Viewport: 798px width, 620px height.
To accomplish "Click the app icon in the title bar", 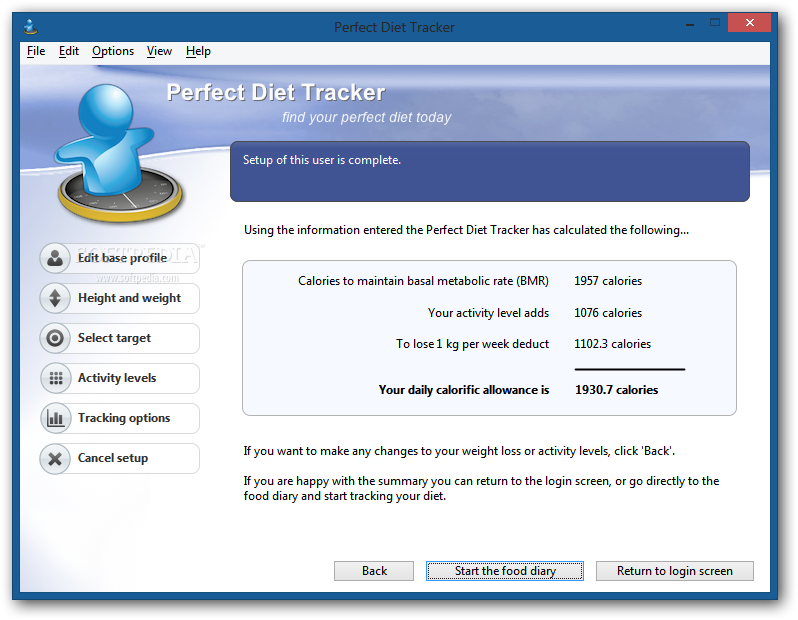I will click(31, 26).
